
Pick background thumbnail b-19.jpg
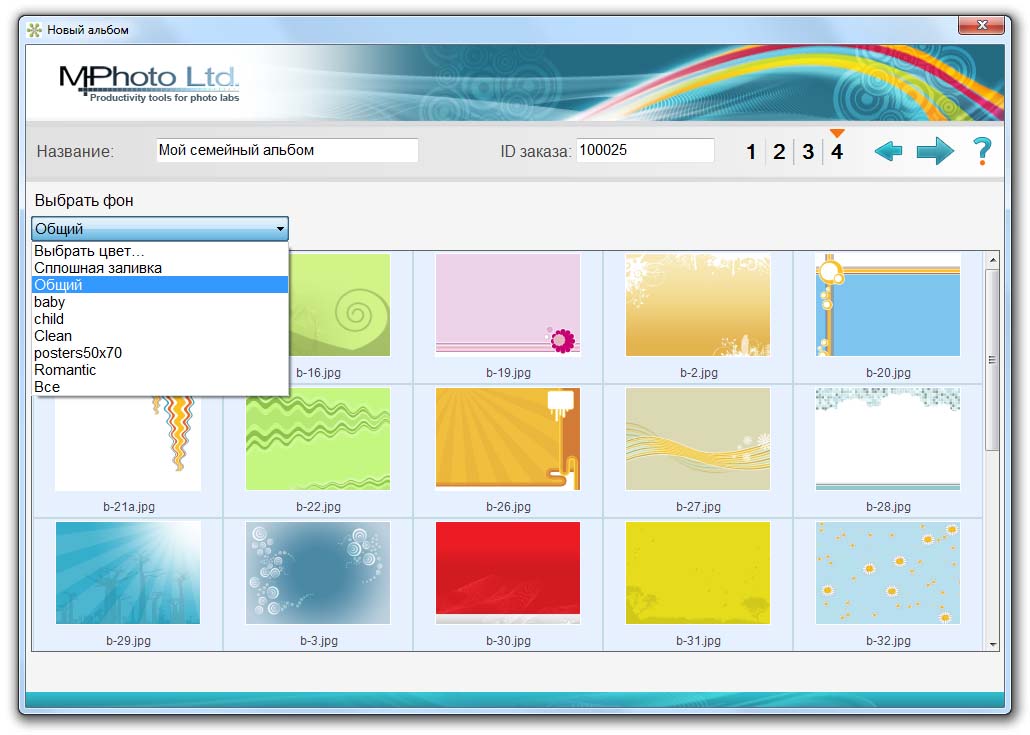click(508, 305)
